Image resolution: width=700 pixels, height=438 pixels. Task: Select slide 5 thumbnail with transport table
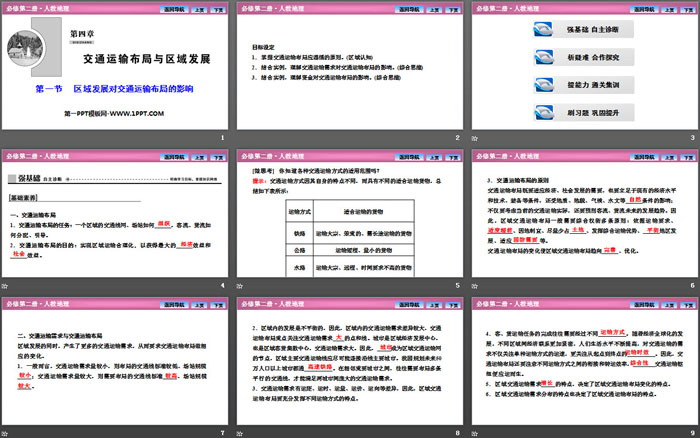[349, 220]
